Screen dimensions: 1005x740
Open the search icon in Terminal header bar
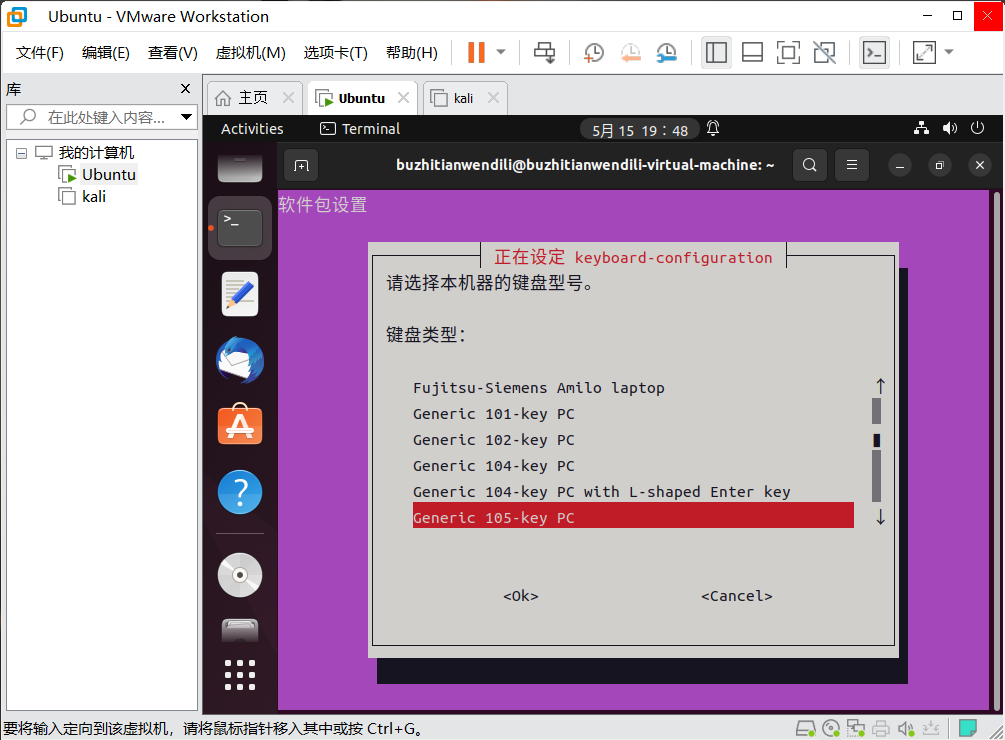pos(809,165)
